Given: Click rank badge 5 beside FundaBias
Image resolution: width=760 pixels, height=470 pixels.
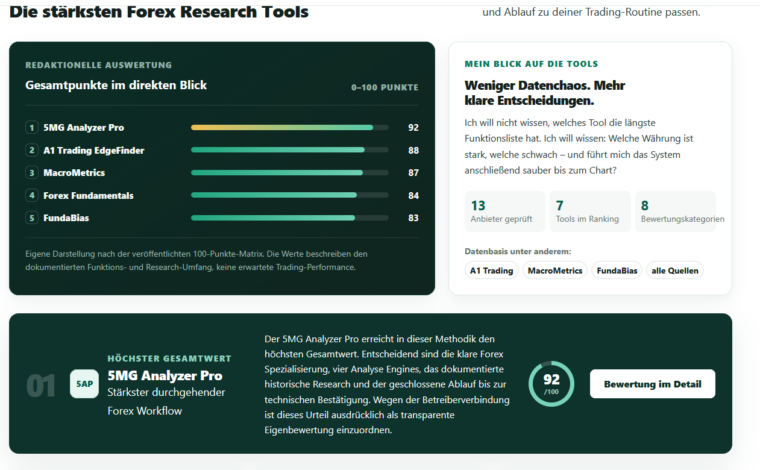Looking at the screenshot, I should tap(32, 218).
